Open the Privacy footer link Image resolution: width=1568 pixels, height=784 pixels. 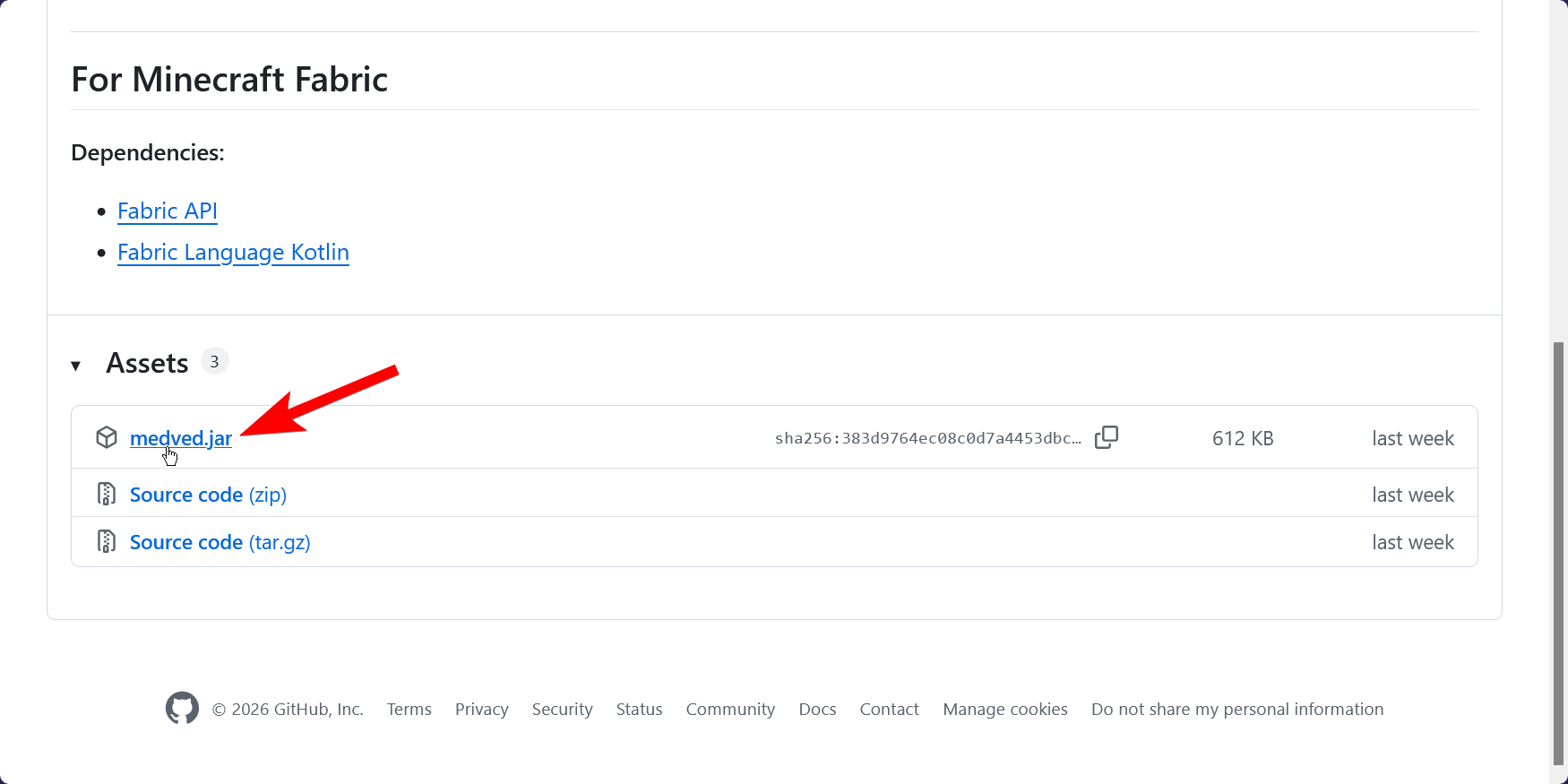482,709
